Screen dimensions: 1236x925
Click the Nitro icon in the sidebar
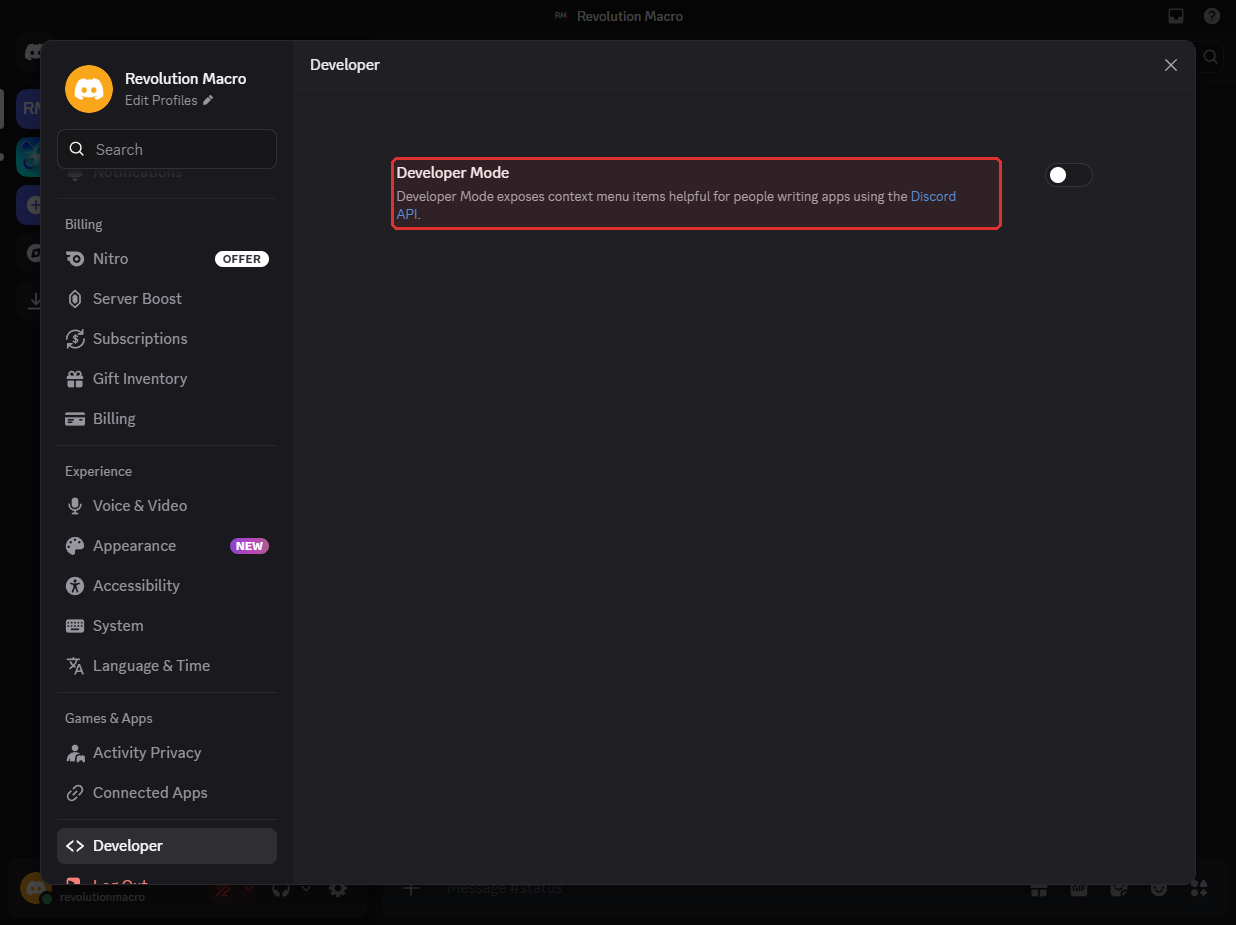point(75,258)
